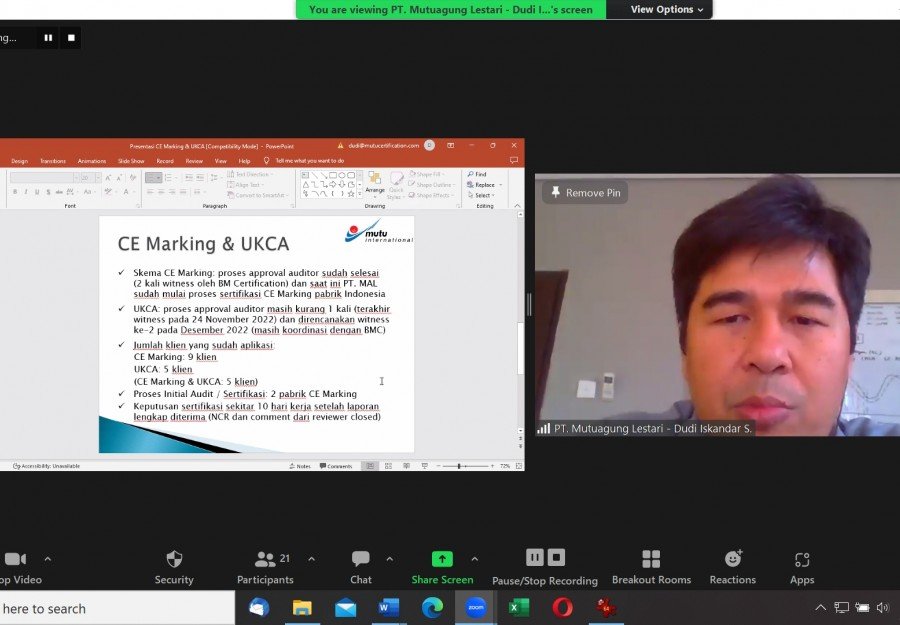
Task: Switch to the Animations tab
Action: point(92,161)
